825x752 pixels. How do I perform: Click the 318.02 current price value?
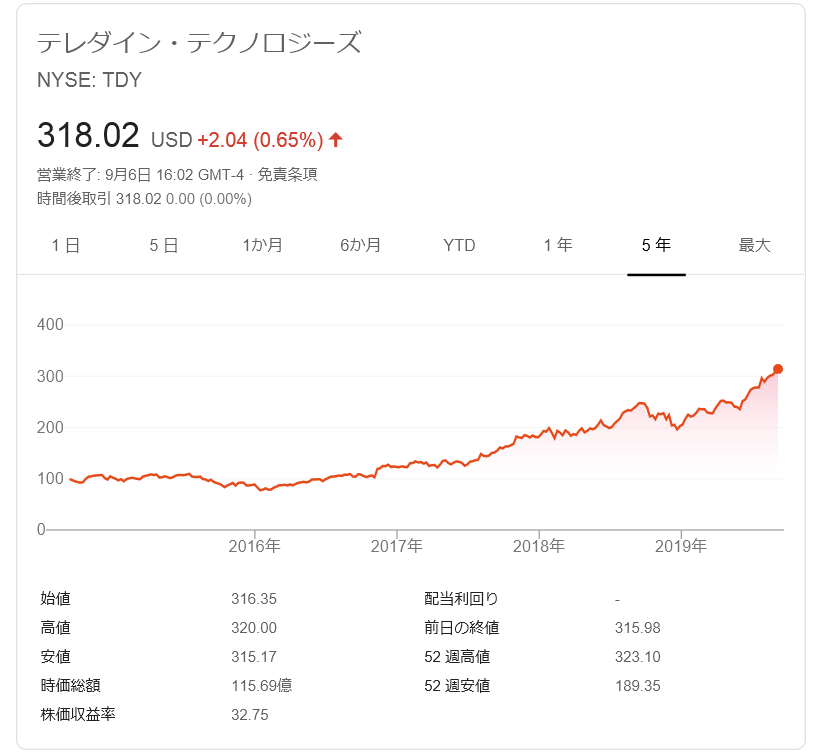coord(89,136)
